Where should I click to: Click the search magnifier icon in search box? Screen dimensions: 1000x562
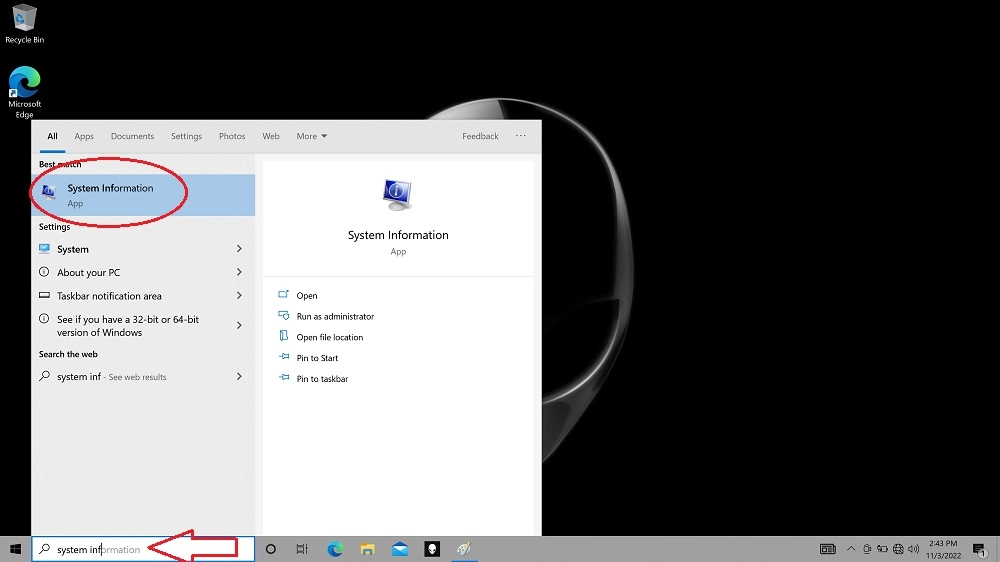[x=45, y=549]
